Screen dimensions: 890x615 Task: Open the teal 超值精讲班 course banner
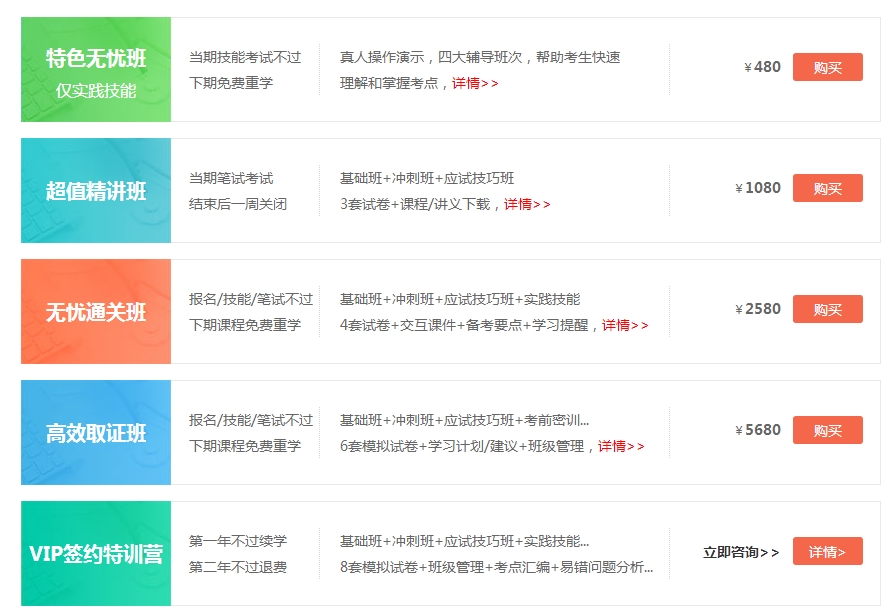click(96, 191)
